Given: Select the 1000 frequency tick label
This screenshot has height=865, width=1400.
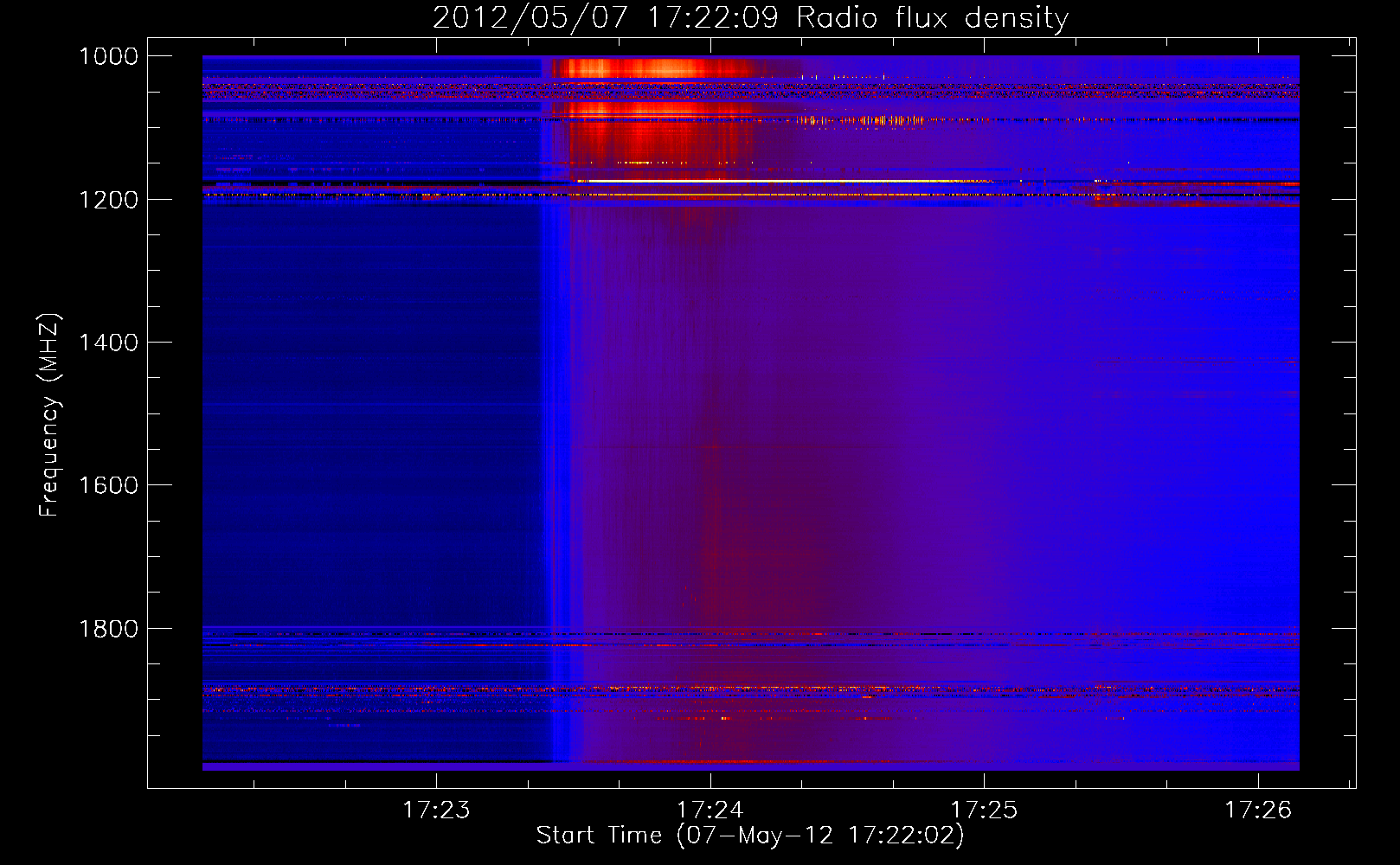Looking at the screenshot, I should coord(108,56).
